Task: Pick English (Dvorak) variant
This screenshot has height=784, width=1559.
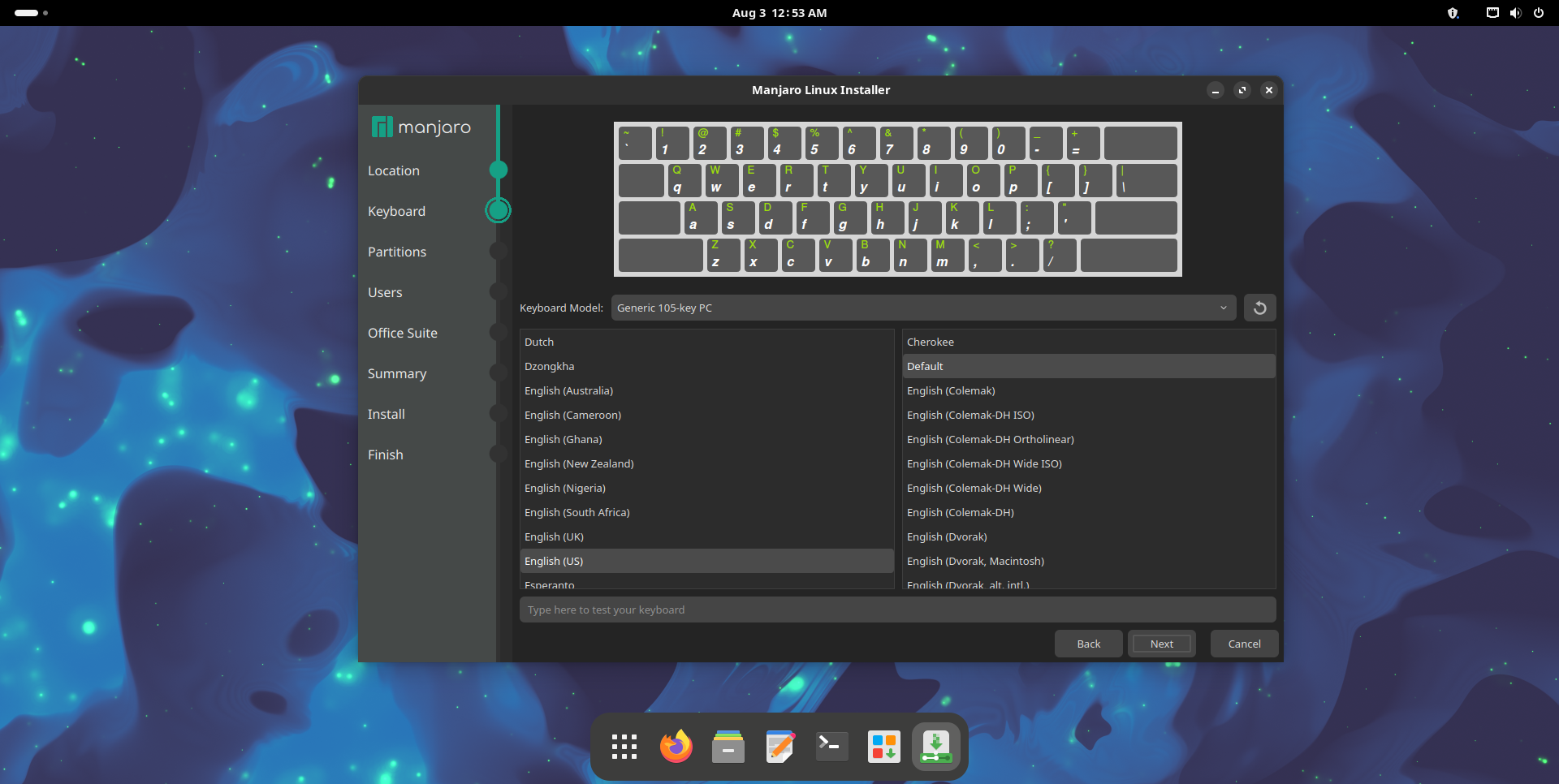Action: (x=1089, y=536)
